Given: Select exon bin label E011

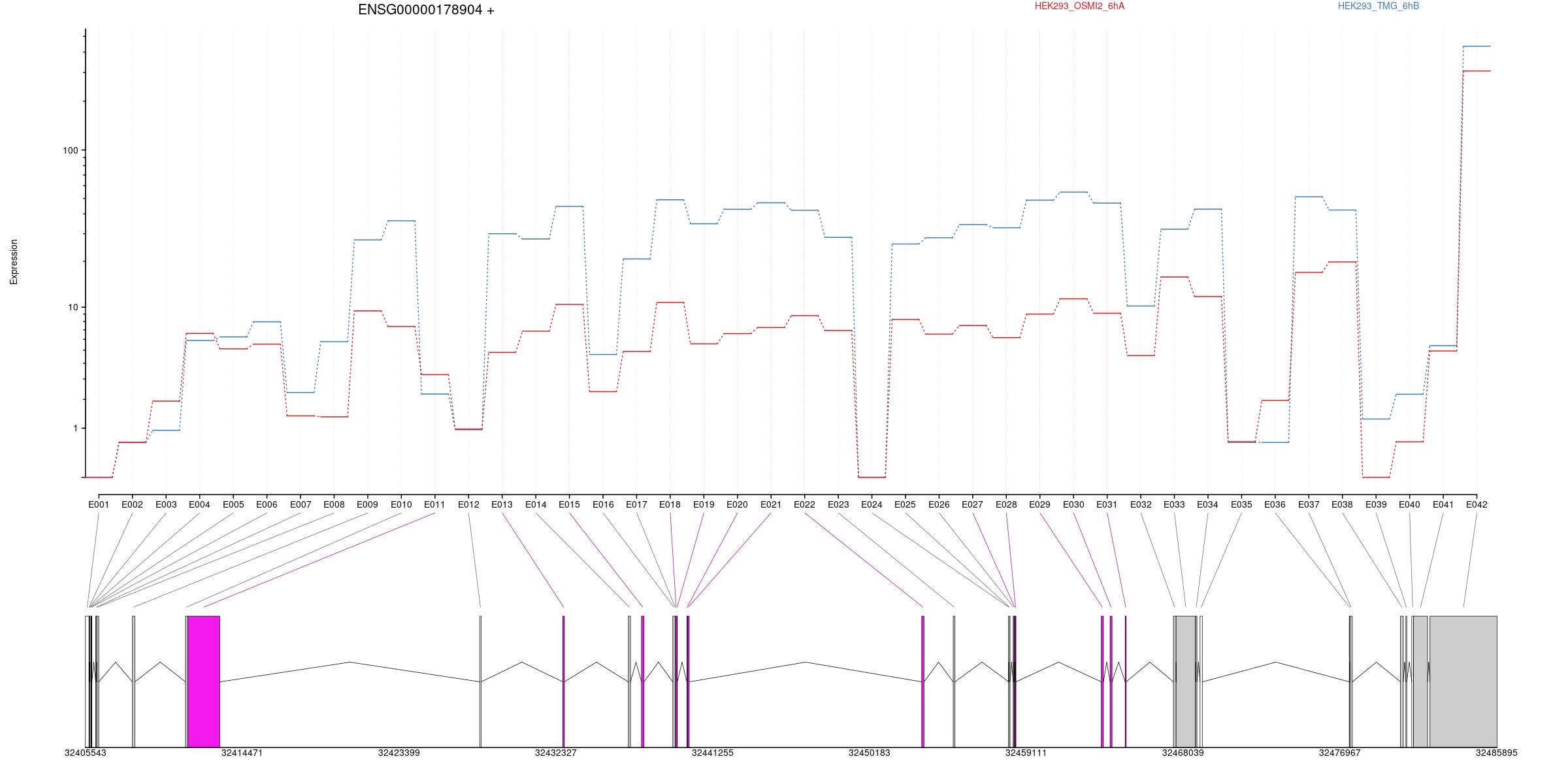Looking at the screenshot, I should coord(434,504).
